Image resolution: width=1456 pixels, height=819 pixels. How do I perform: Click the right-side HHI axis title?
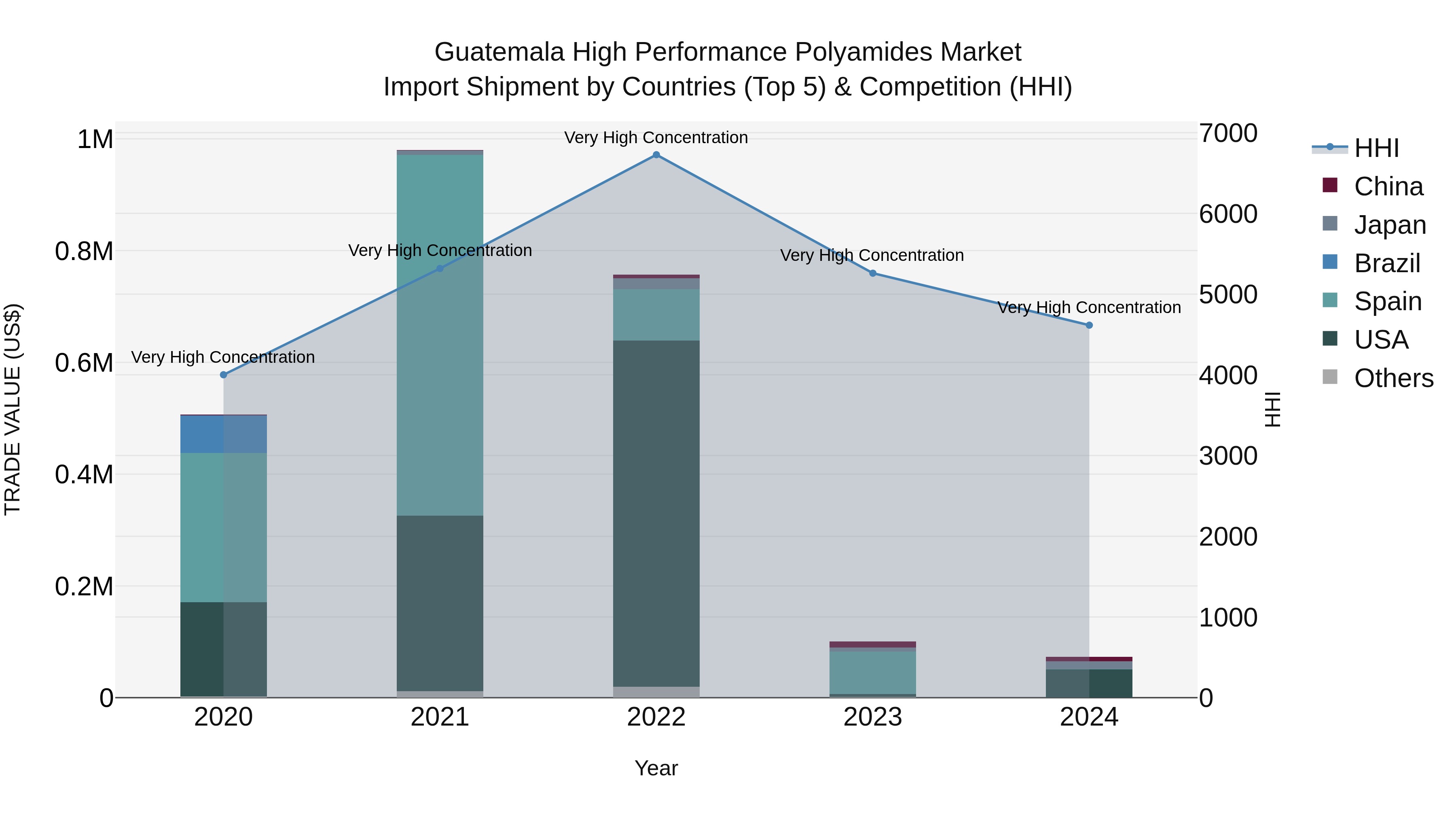(1272, 409)
